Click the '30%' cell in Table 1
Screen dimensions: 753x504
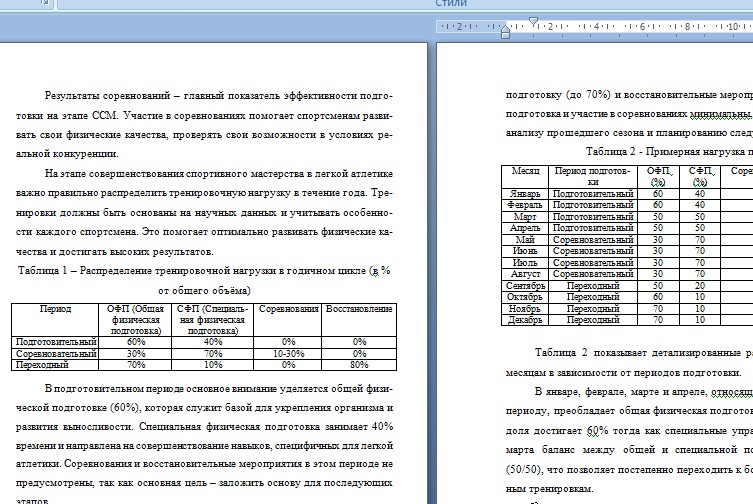[135, 354]
